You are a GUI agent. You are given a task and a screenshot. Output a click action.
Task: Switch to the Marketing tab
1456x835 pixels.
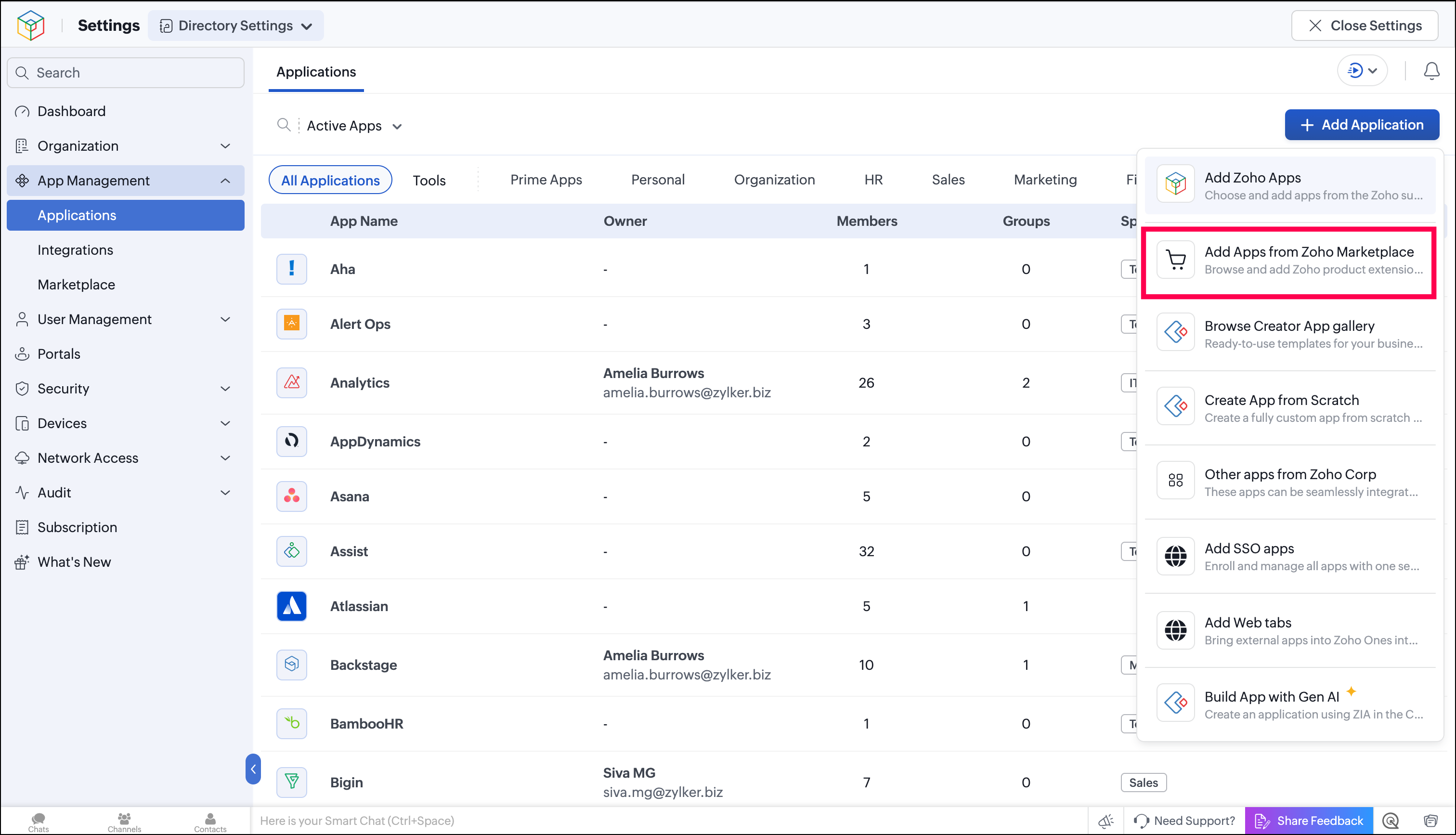[1045, 180]
